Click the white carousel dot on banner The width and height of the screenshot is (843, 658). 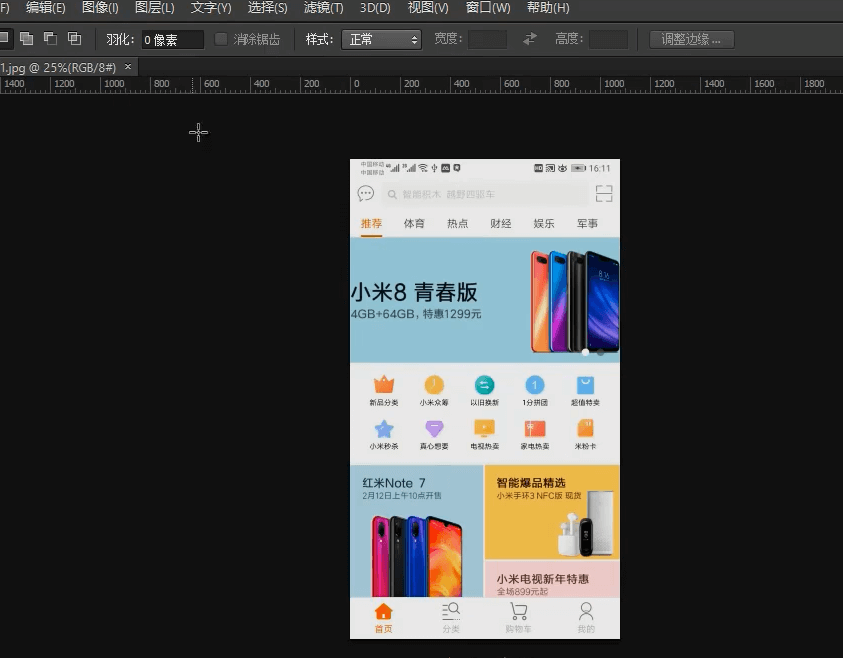tap(585, 352)
